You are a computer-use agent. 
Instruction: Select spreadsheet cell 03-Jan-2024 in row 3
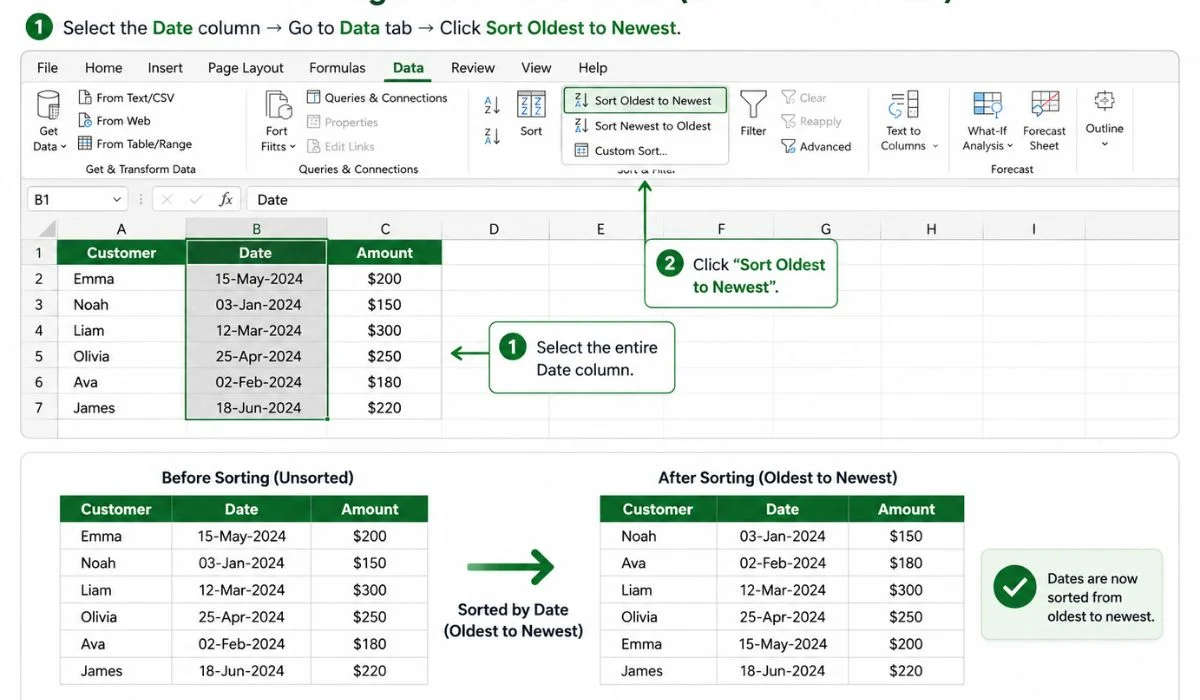click(x=256, y=305)
